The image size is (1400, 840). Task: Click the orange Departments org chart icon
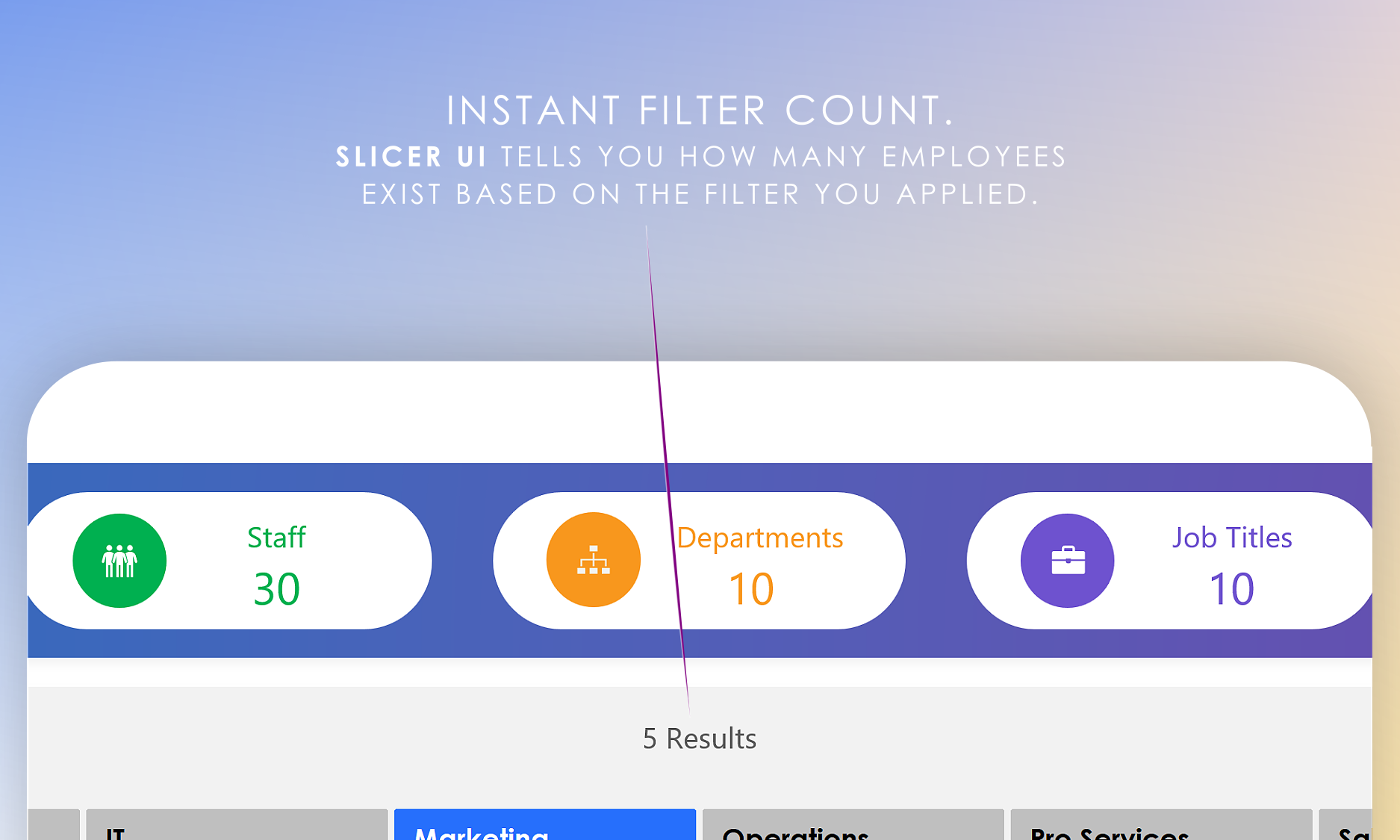[594, 560]
